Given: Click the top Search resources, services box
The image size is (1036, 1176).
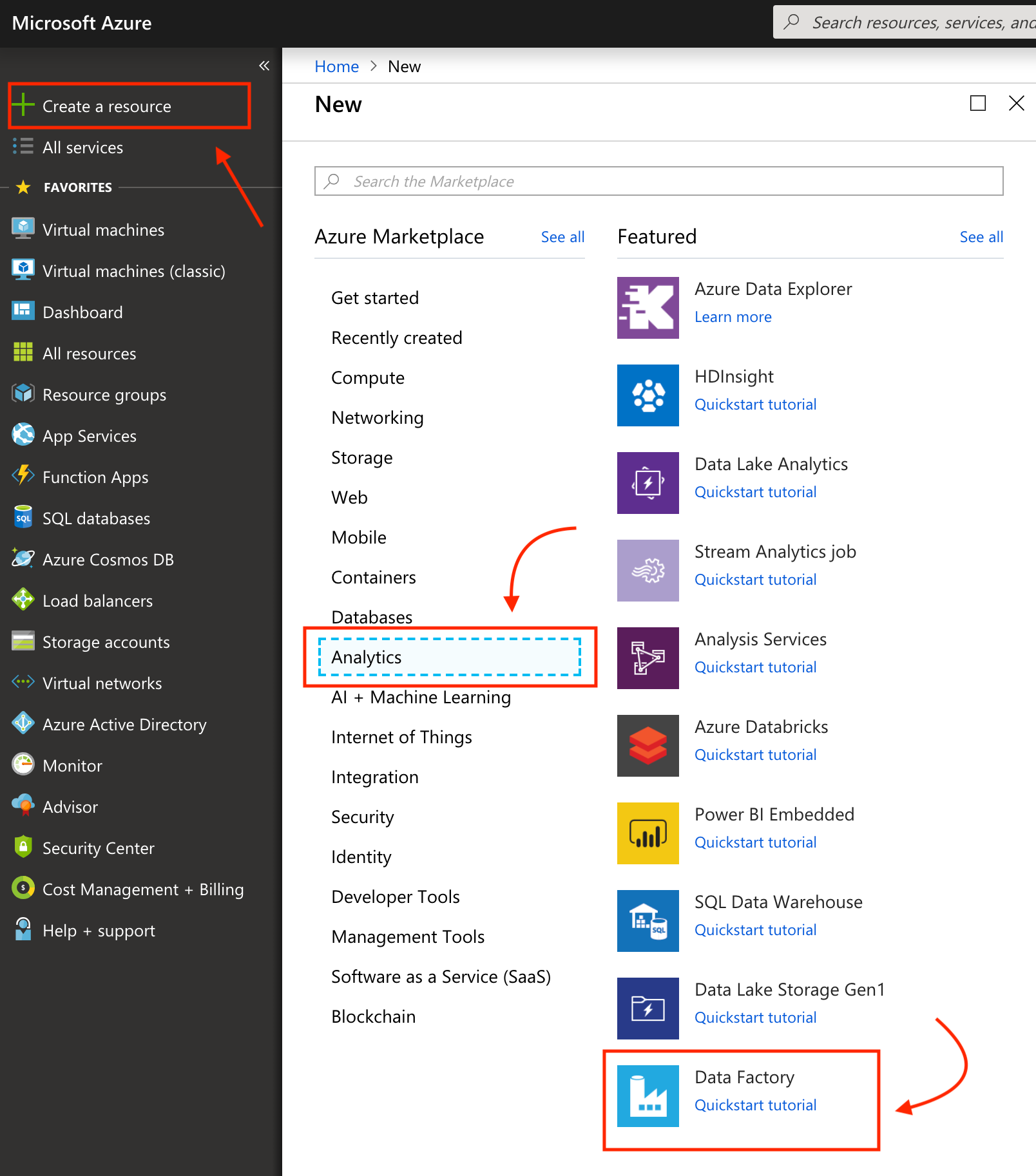Looking at the screenshot, I should [x=905, y=23].
